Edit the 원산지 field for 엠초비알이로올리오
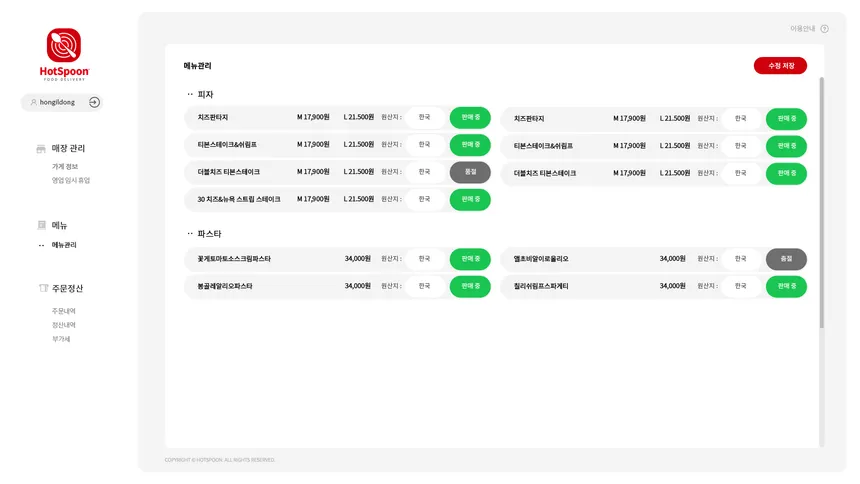Viewport: 860px width, 484px height. point(740,258)
